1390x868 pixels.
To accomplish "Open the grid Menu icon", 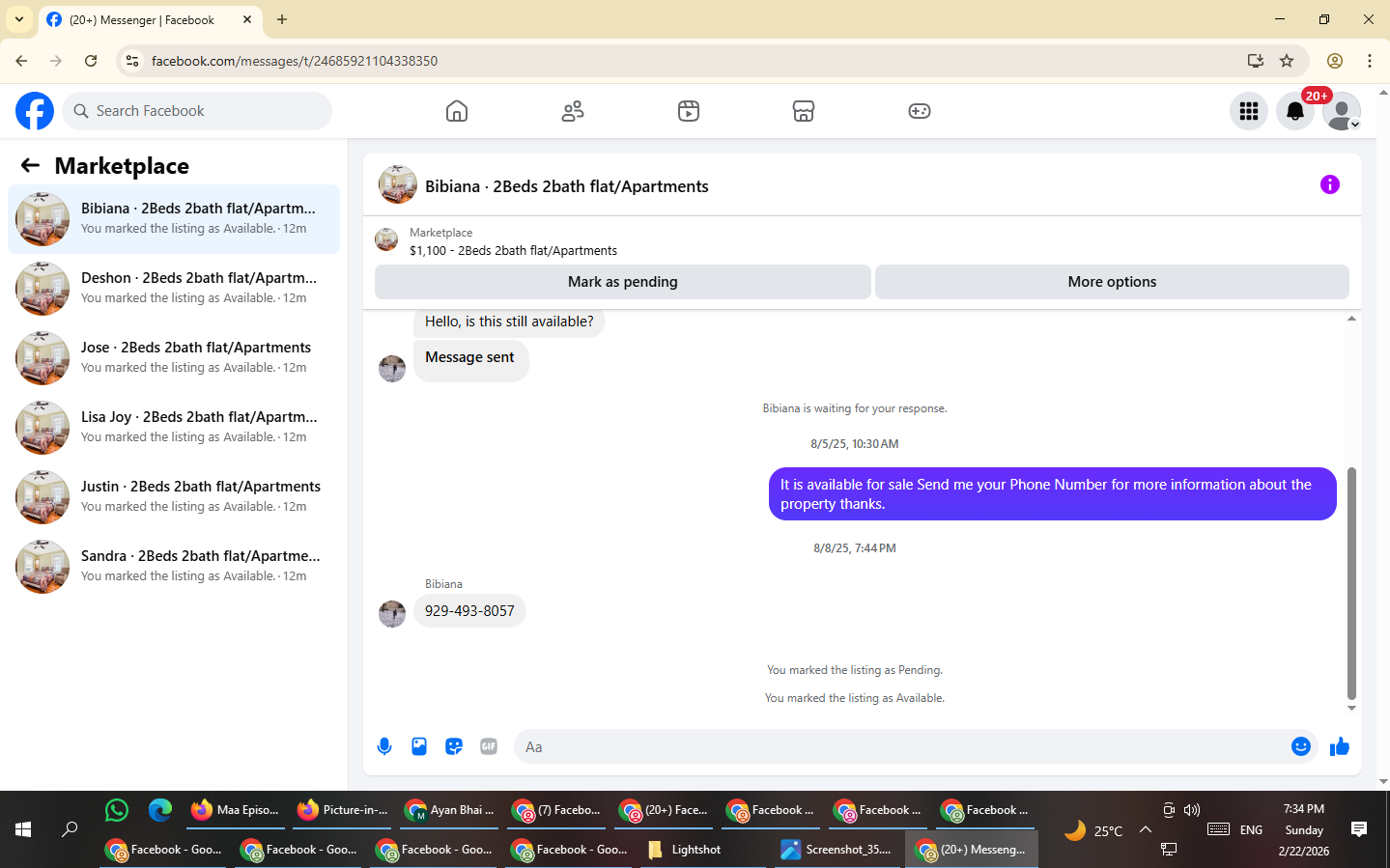I will click(1249, 111).
